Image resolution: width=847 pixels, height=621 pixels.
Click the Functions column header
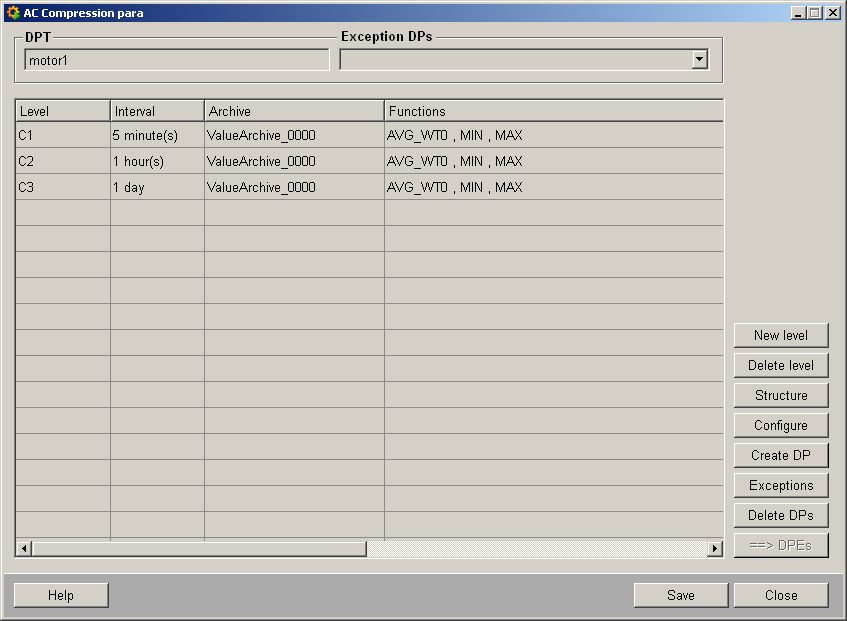point(553,111)
